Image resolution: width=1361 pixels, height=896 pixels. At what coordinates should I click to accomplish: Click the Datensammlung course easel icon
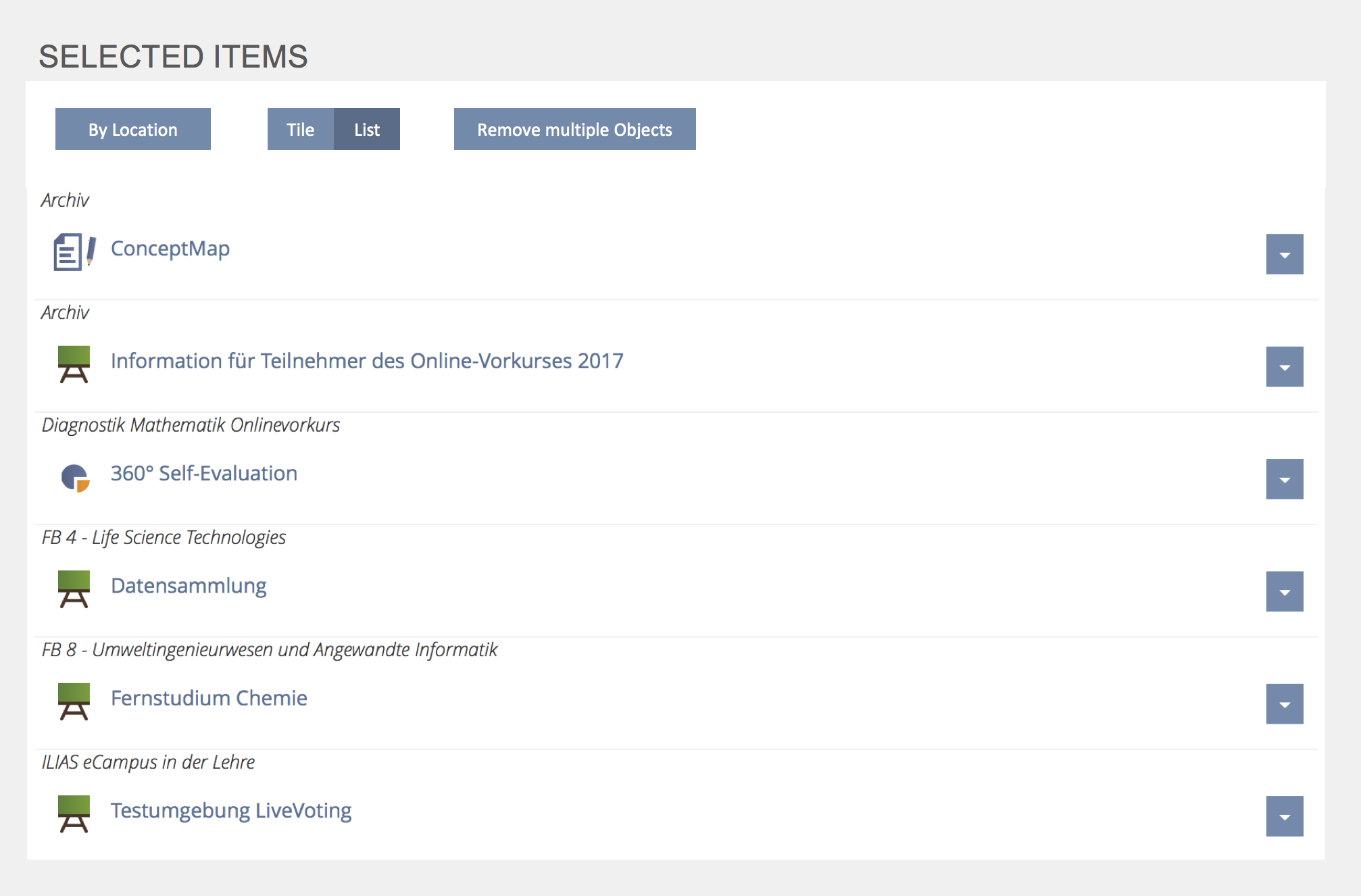point(74,589)
